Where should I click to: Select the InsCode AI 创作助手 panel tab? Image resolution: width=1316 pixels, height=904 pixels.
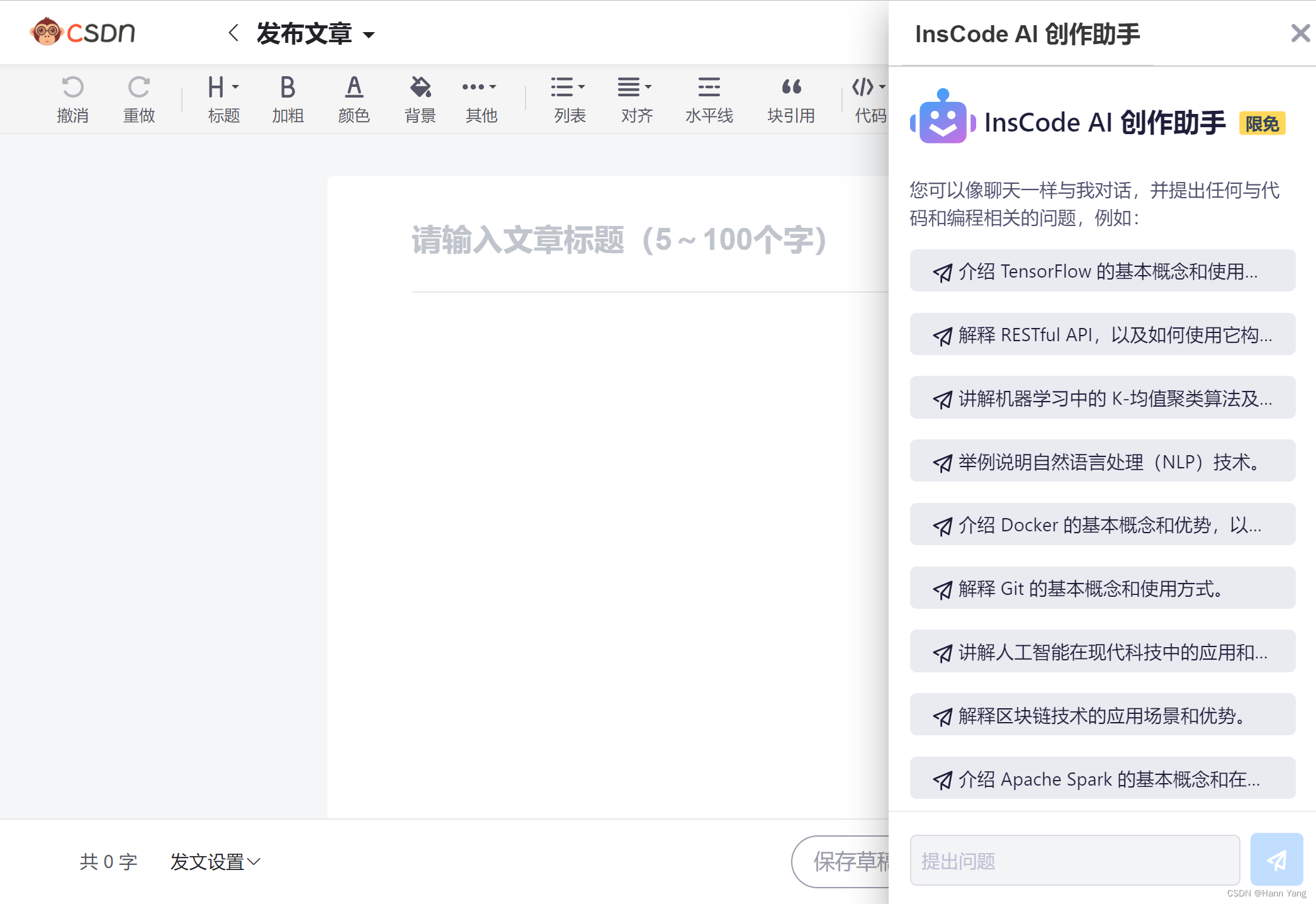coord(1027,34)
